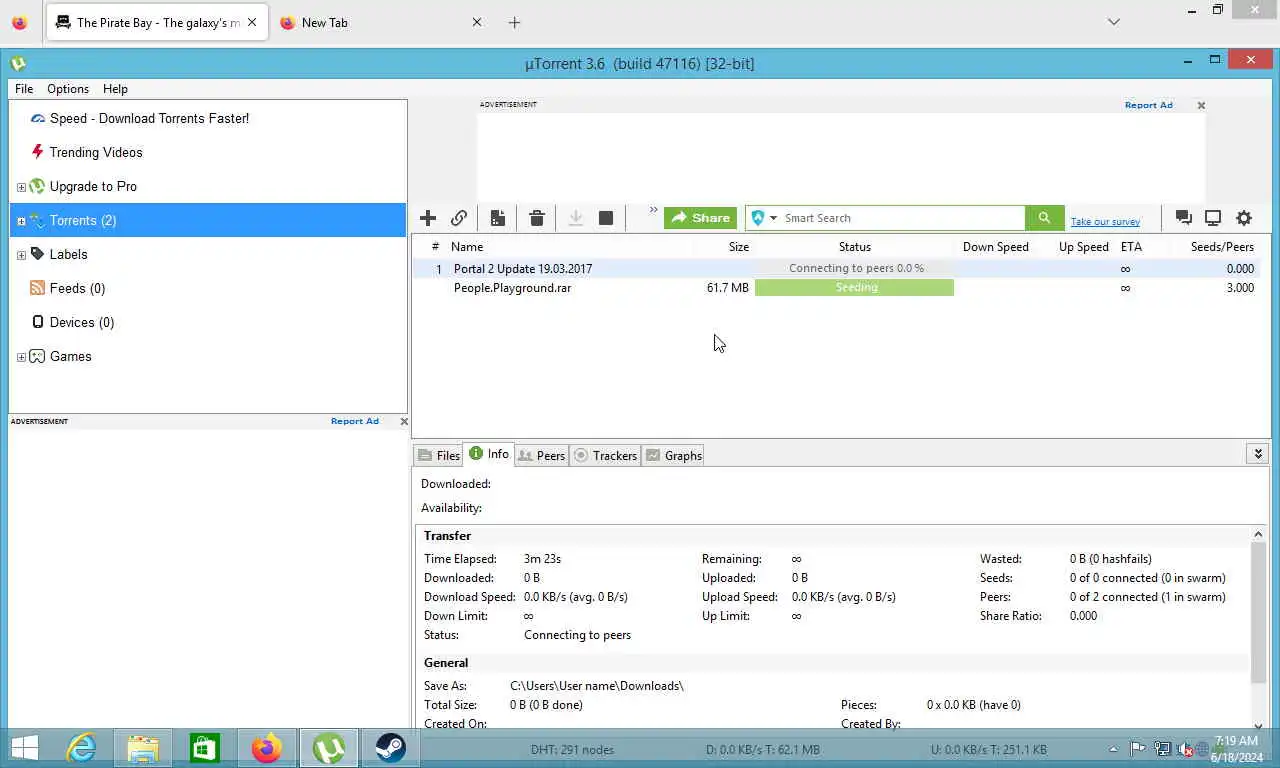Click the Seeding progress bar

pos(854,288)
